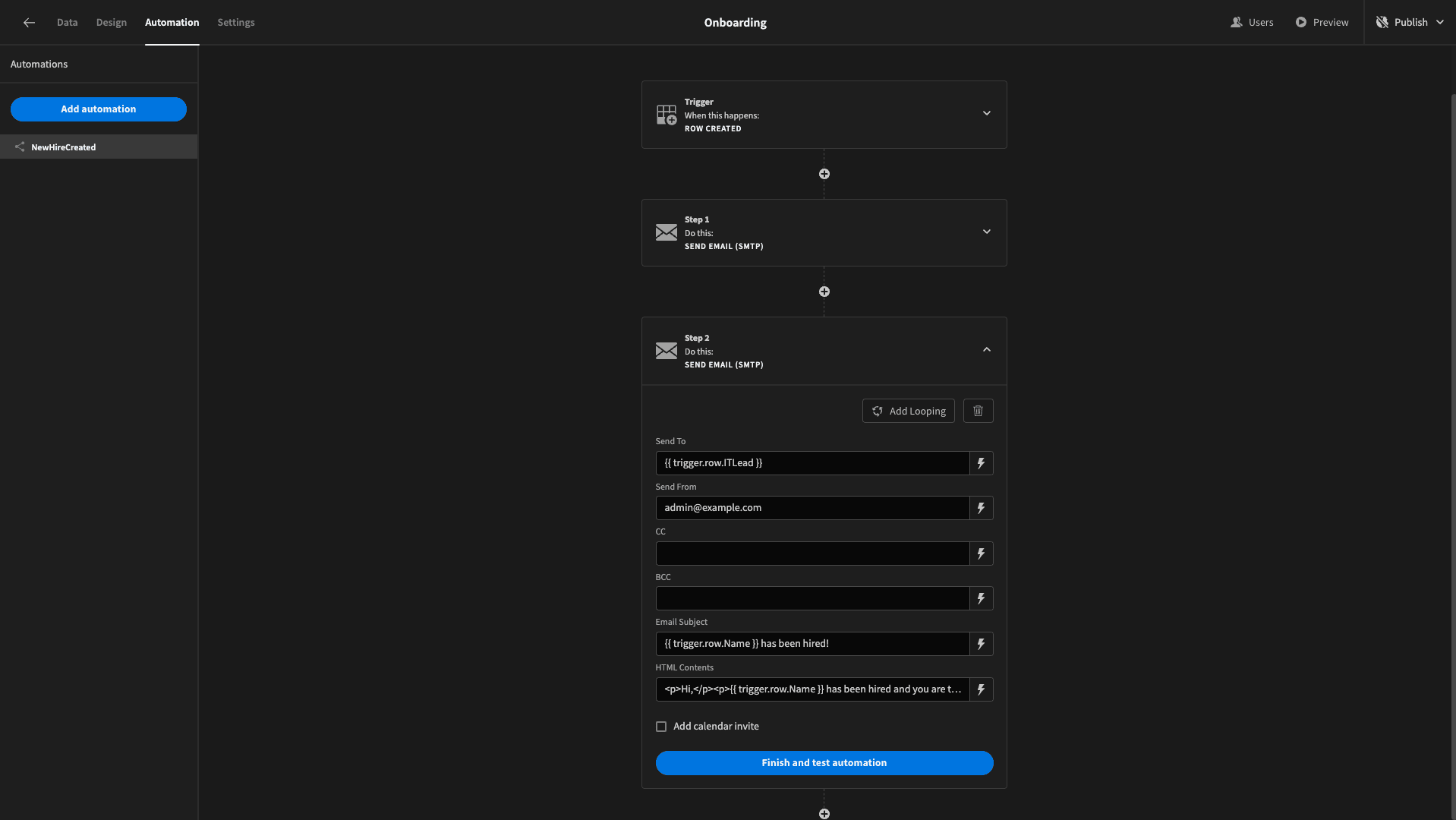Click the Step 1 email envelope icon
1456x820 pixels.
[x=667, y=232]
